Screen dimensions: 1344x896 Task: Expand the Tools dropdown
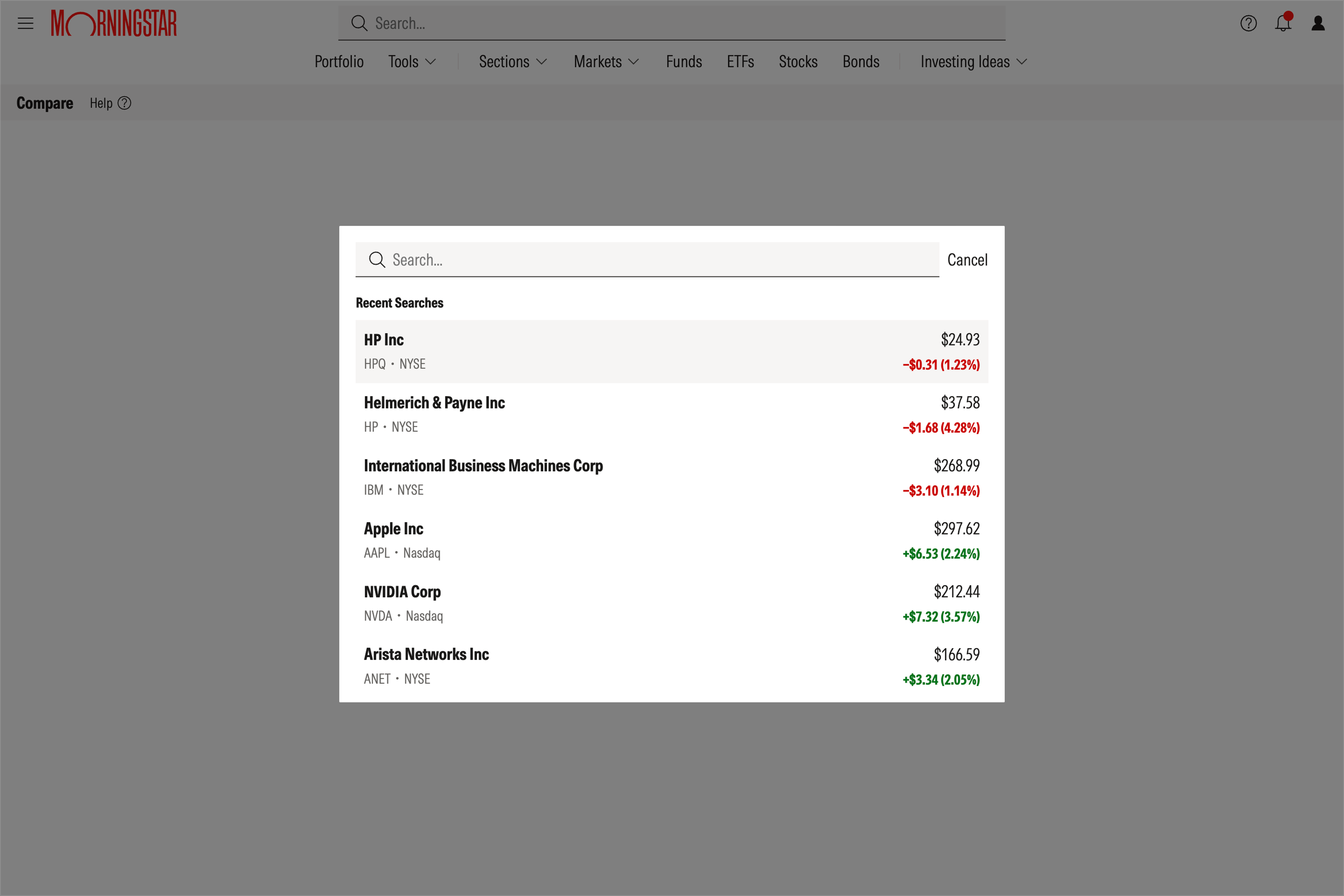(412, 62)
